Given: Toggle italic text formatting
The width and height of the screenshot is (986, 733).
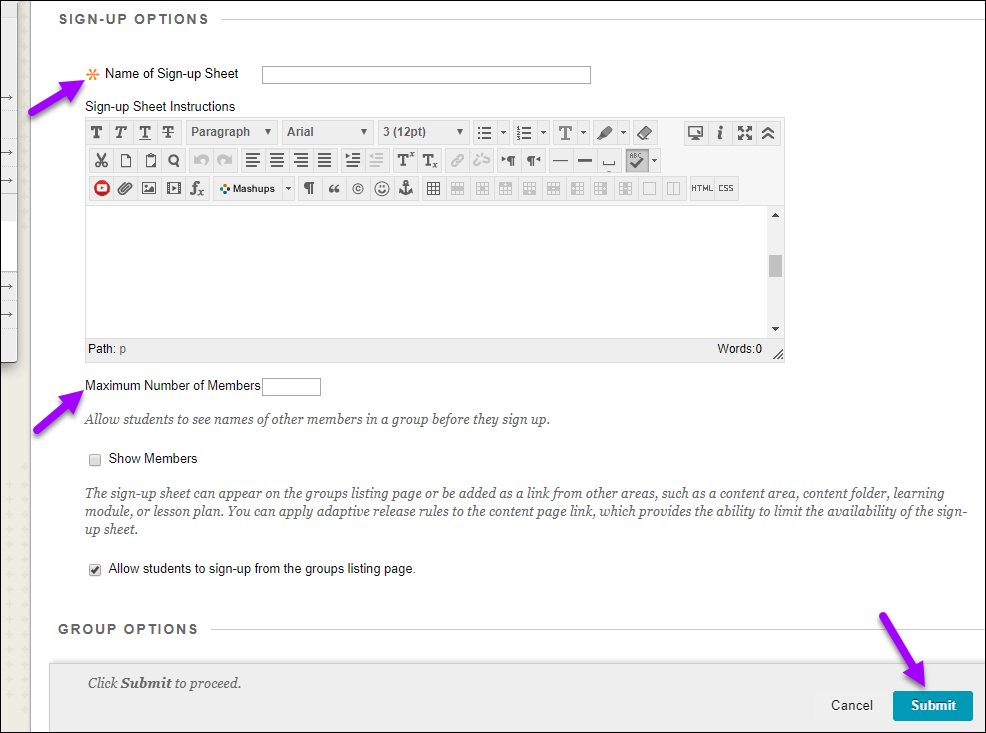Looking at the screenshot, I should coord(120,133).
